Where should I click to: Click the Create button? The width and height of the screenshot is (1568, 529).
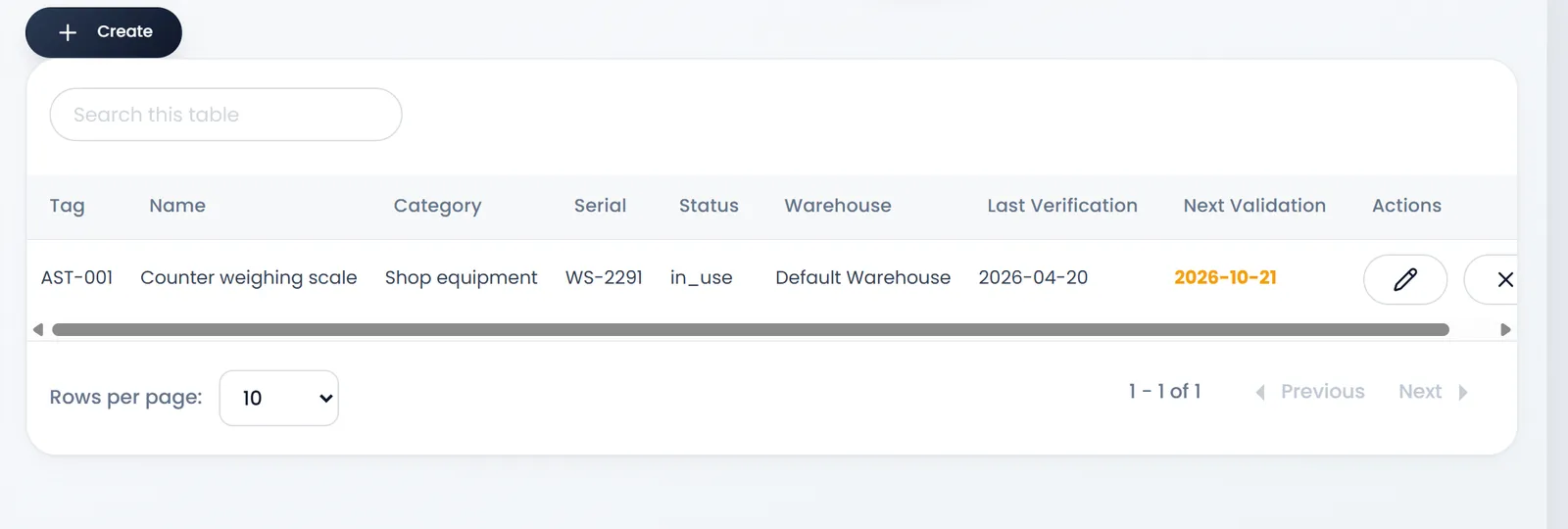104,32
